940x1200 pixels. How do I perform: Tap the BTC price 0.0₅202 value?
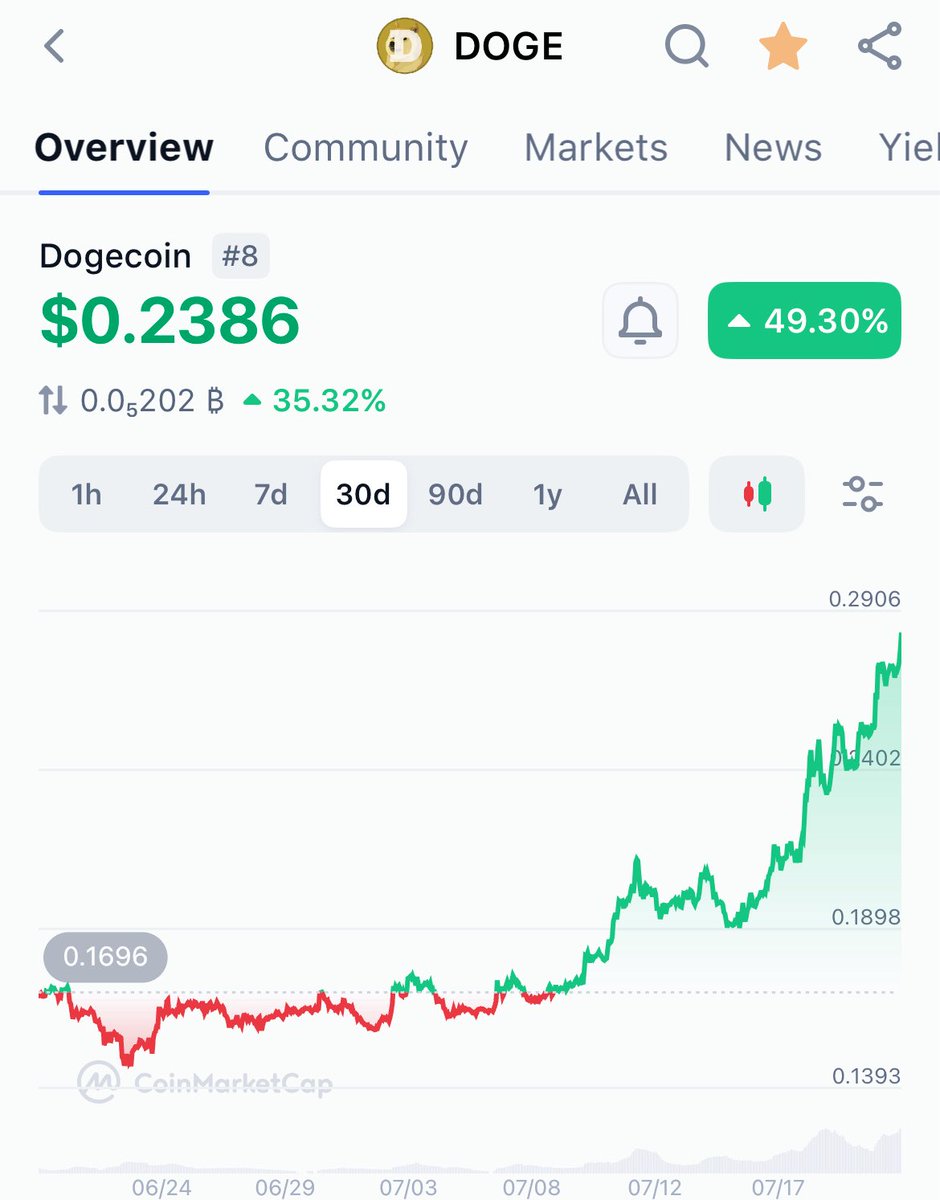pos(151,402)
